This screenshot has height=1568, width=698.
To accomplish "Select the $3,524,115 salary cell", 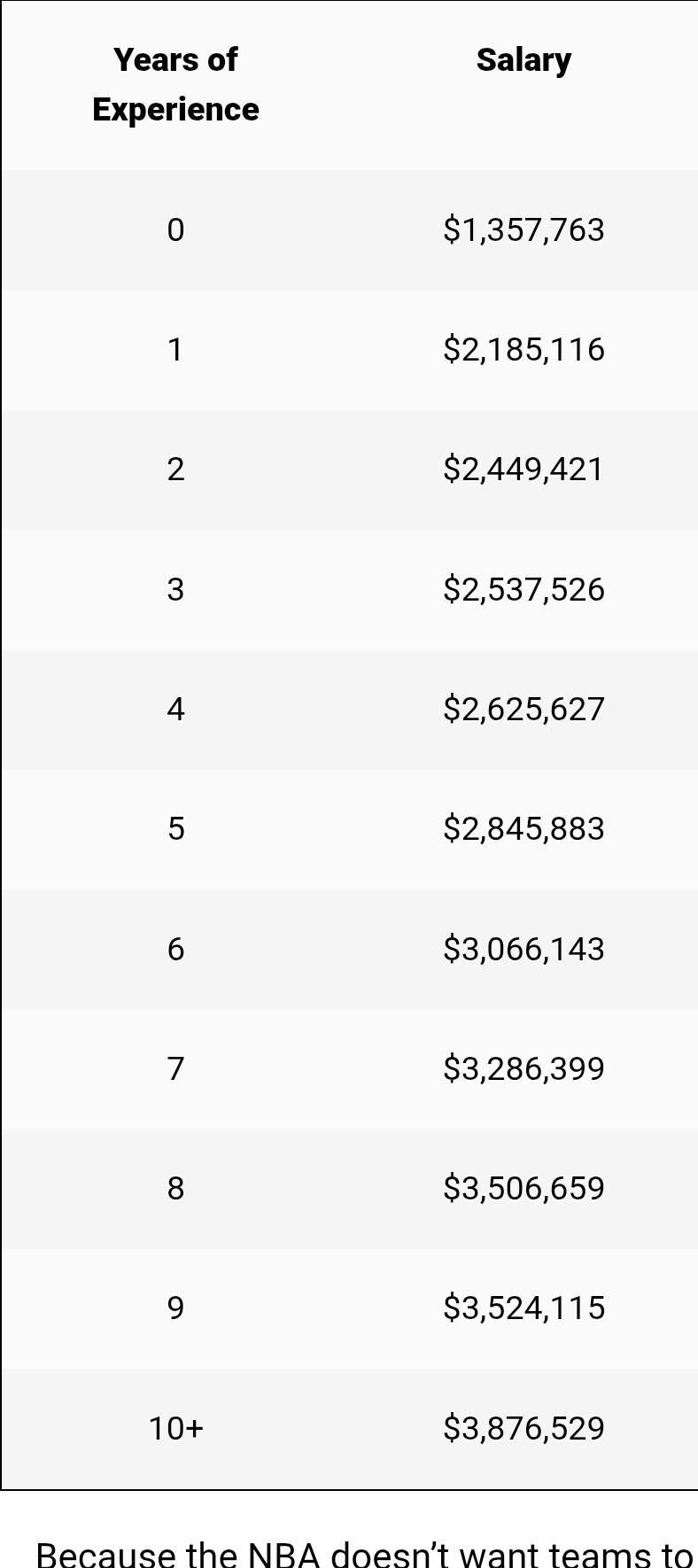I will 523,1308.
